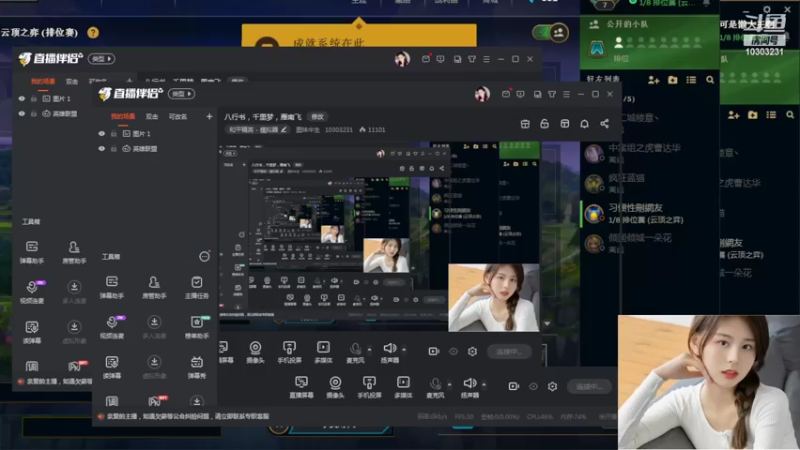The image size is (800, 450).
Task: Open 弹幕助手 in rear 直播伴侣 window
Action: tap(32, 252)
